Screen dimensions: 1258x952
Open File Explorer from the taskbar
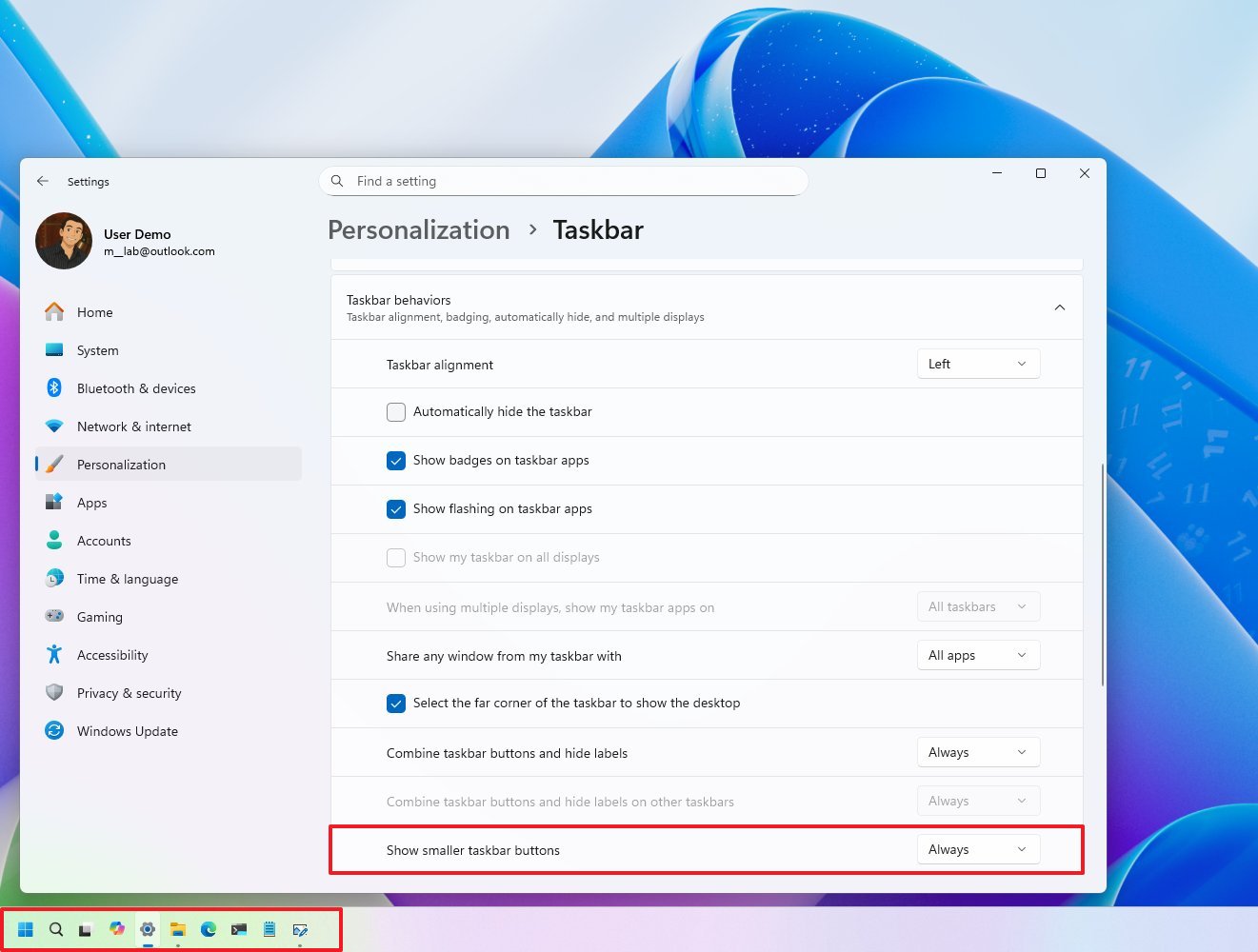(x=178, y=929)
